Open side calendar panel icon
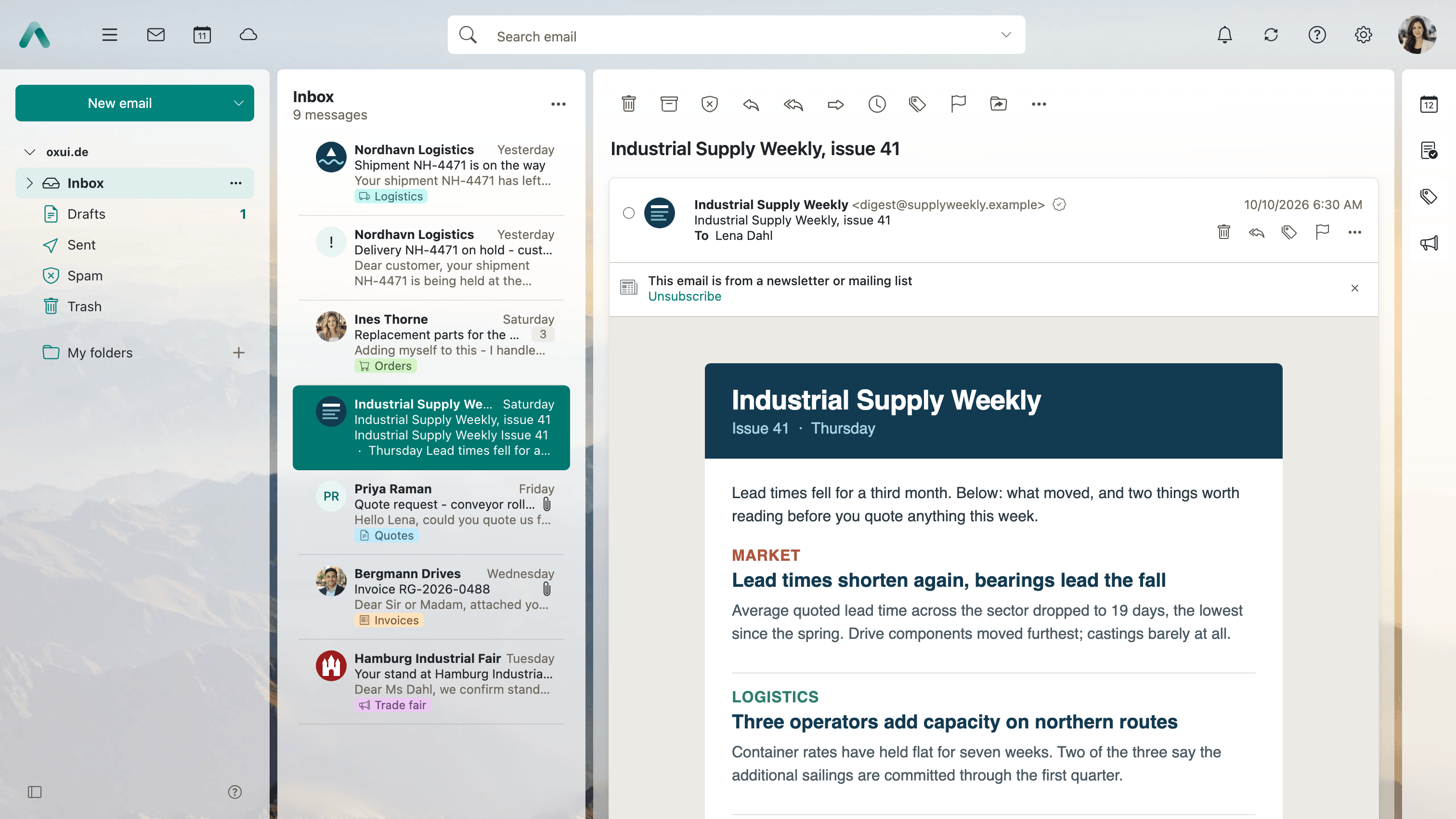The height and width of the screenshot is (819, 1456). (1428, 104)
